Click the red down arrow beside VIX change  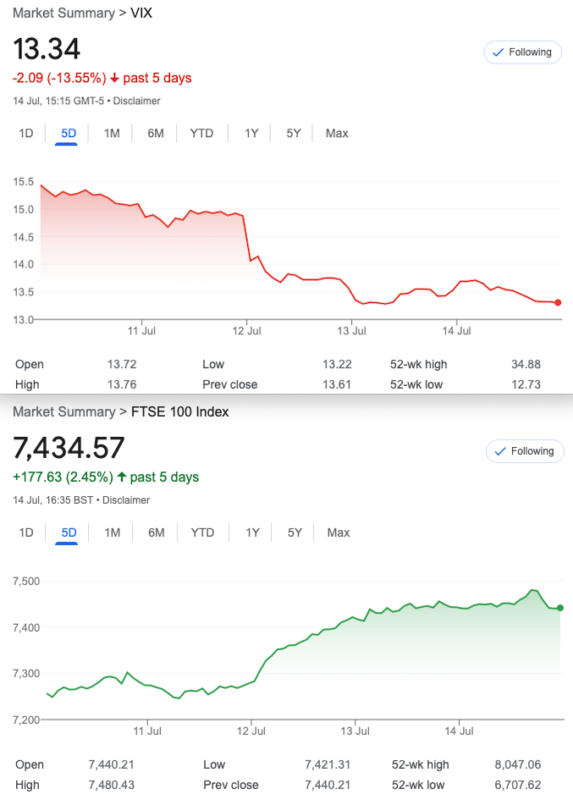[114, 78]
